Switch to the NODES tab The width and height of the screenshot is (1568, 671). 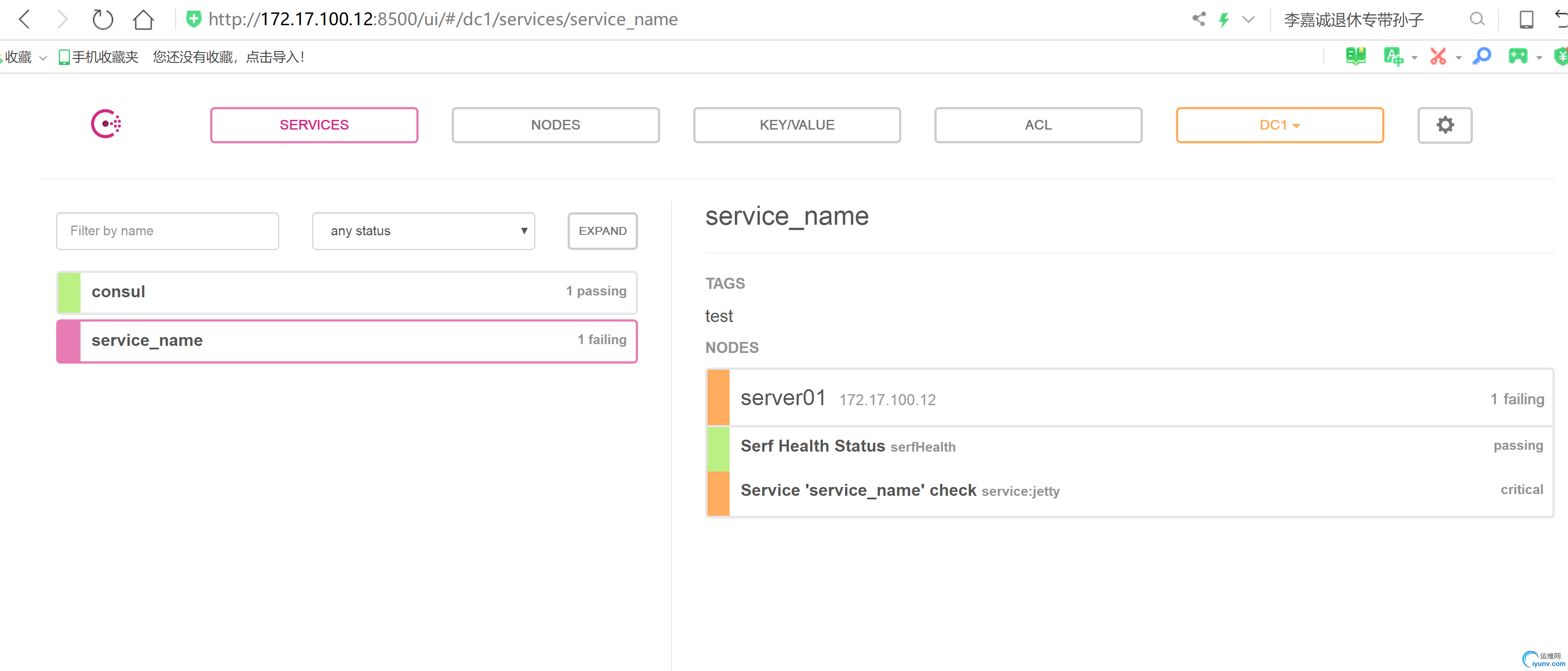click(555, 125)
